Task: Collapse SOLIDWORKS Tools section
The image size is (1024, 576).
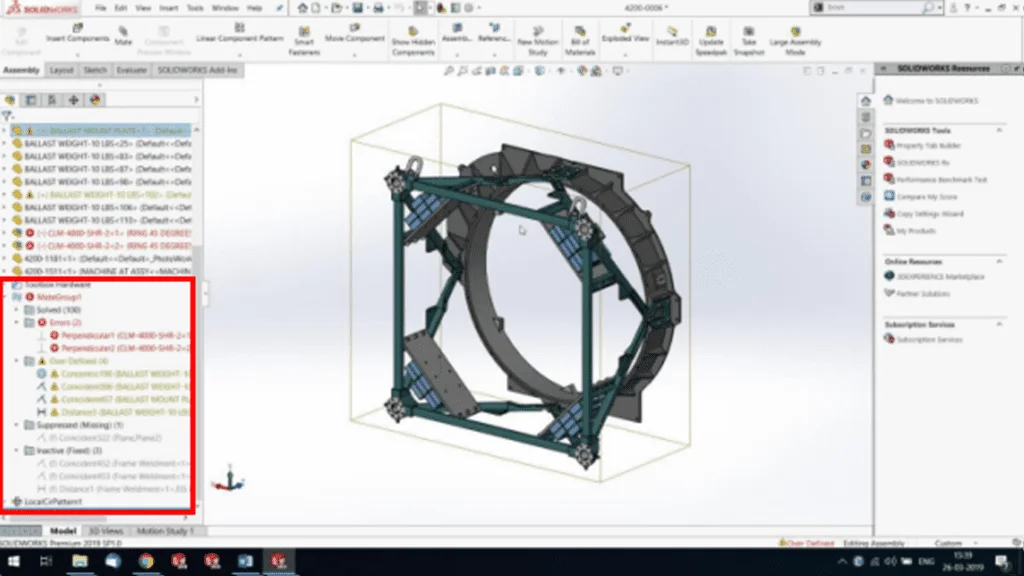Action: pos(999,131)
